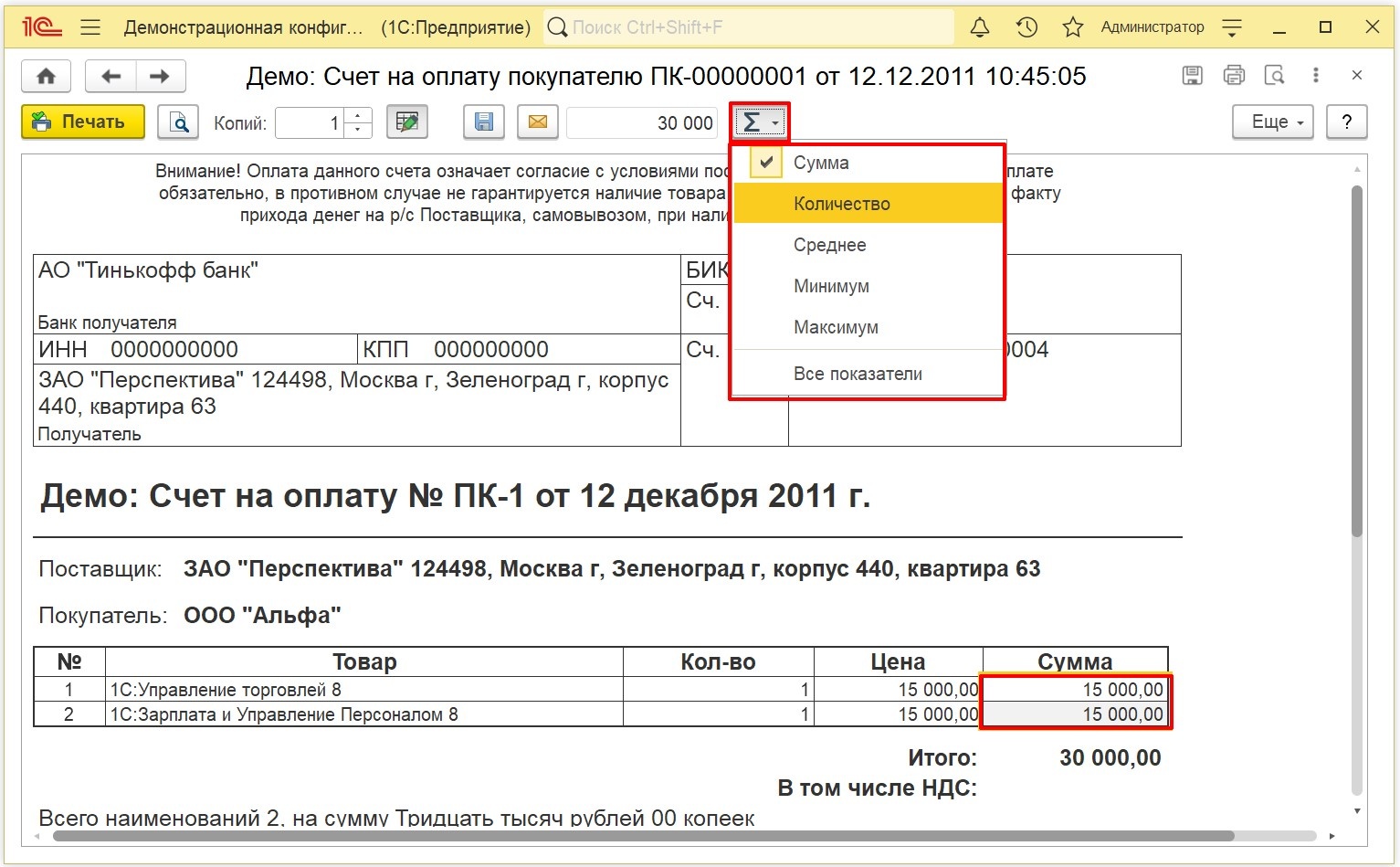Image resolution: width=1400 pixels, height=867 pixels.
Task: Click the Товар column header
Action: click(364, 662)
